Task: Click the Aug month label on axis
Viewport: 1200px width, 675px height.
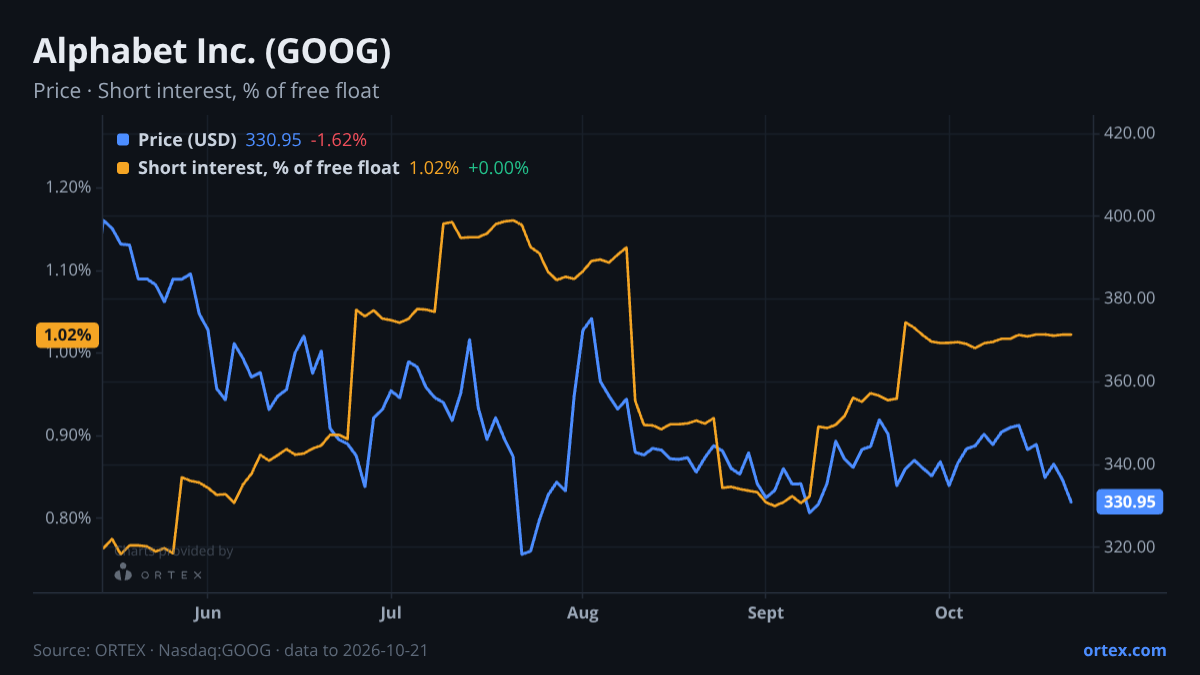Action: pos(583,612)
